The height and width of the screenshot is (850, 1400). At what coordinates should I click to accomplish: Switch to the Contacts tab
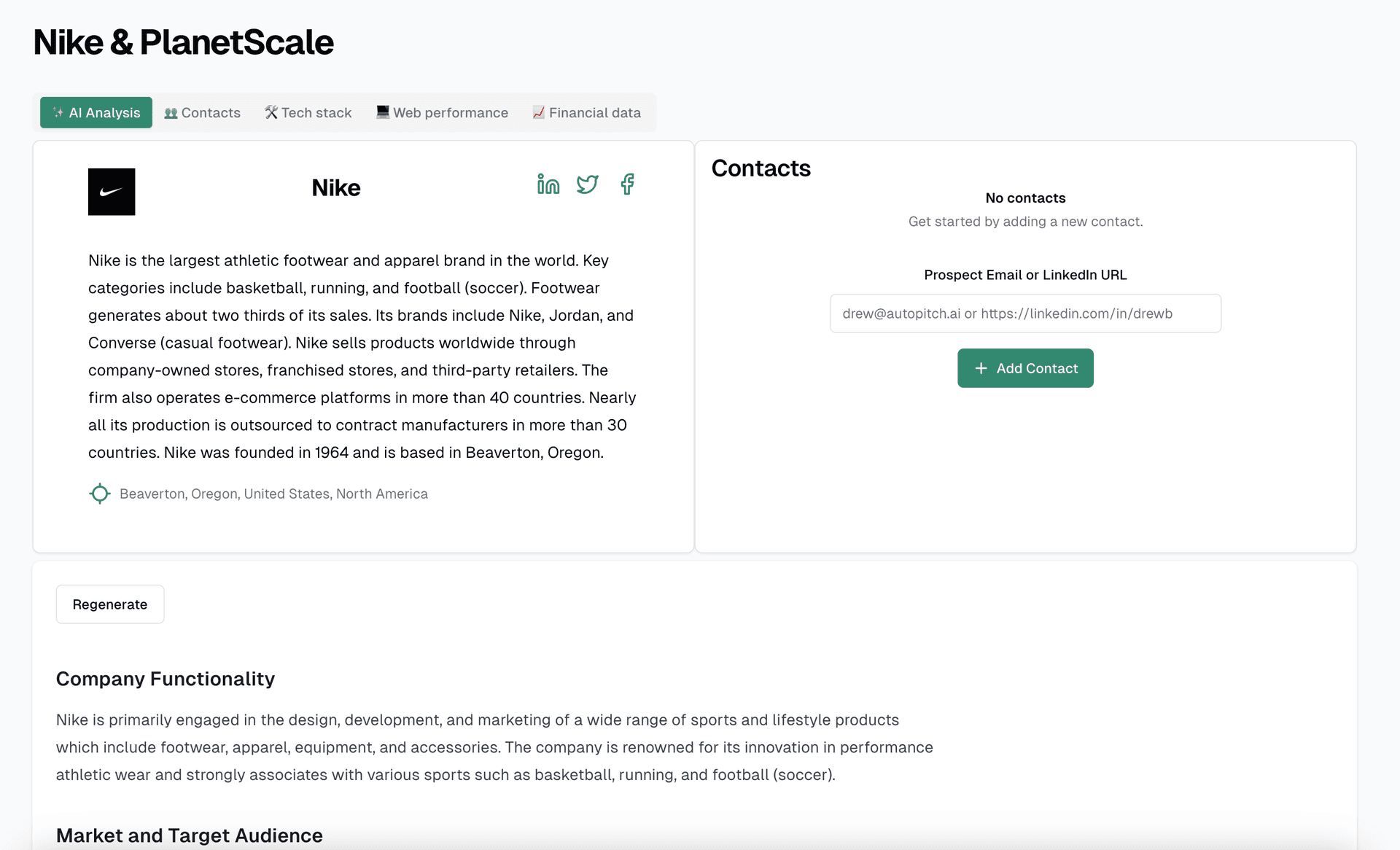tap(203, 113)
